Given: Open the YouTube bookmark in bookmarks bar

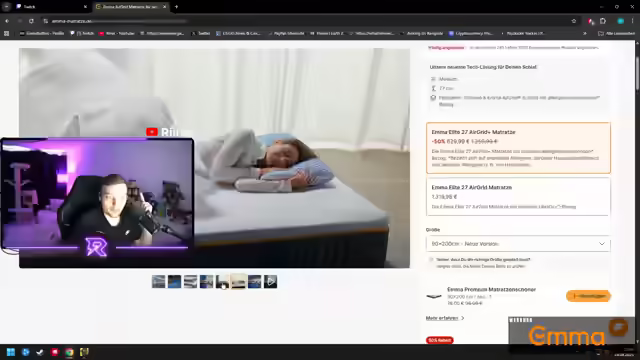Looking at the screenshot, I should (116, 33).
